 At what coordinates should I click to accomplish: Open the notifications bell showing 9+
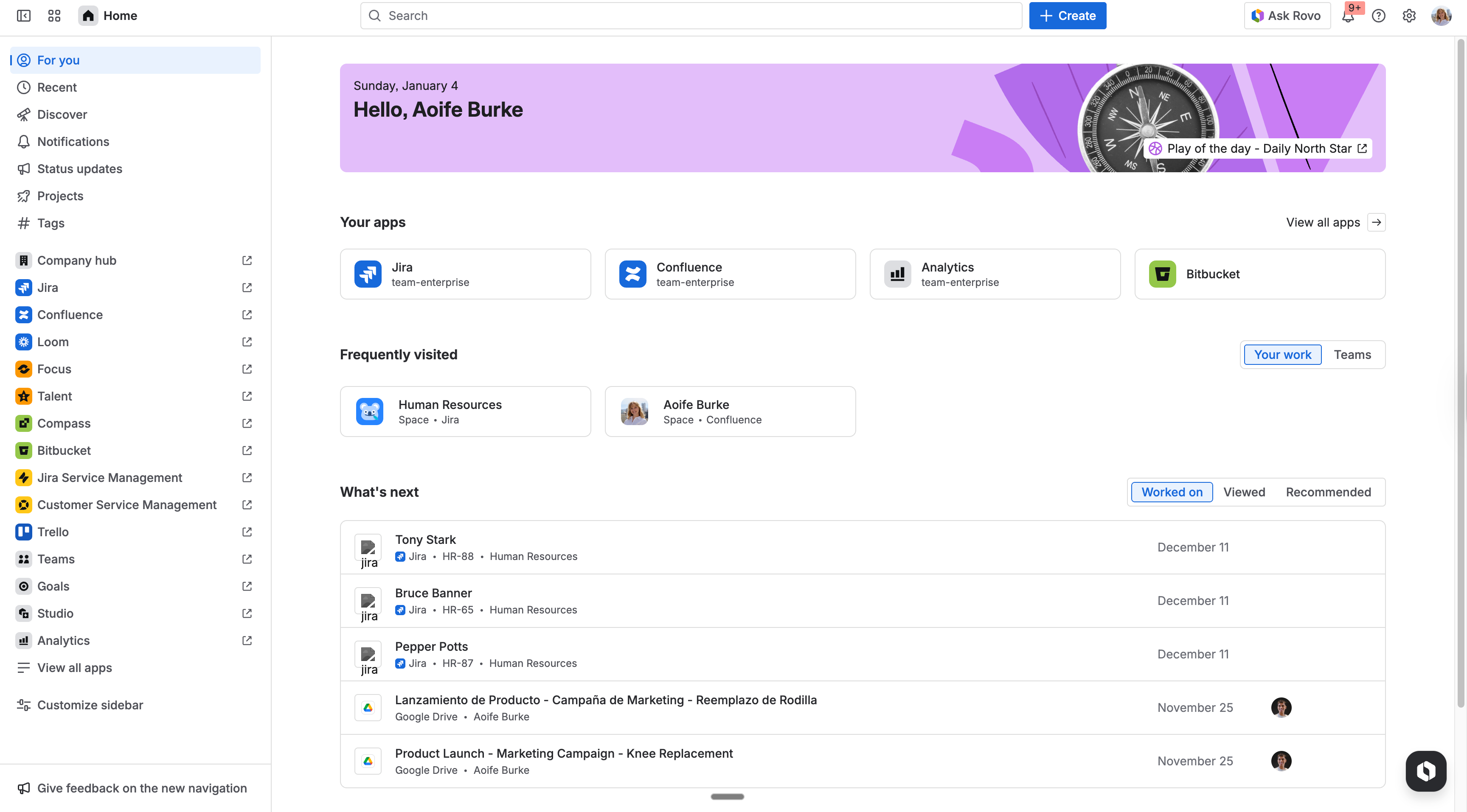tap(1347, 16)
